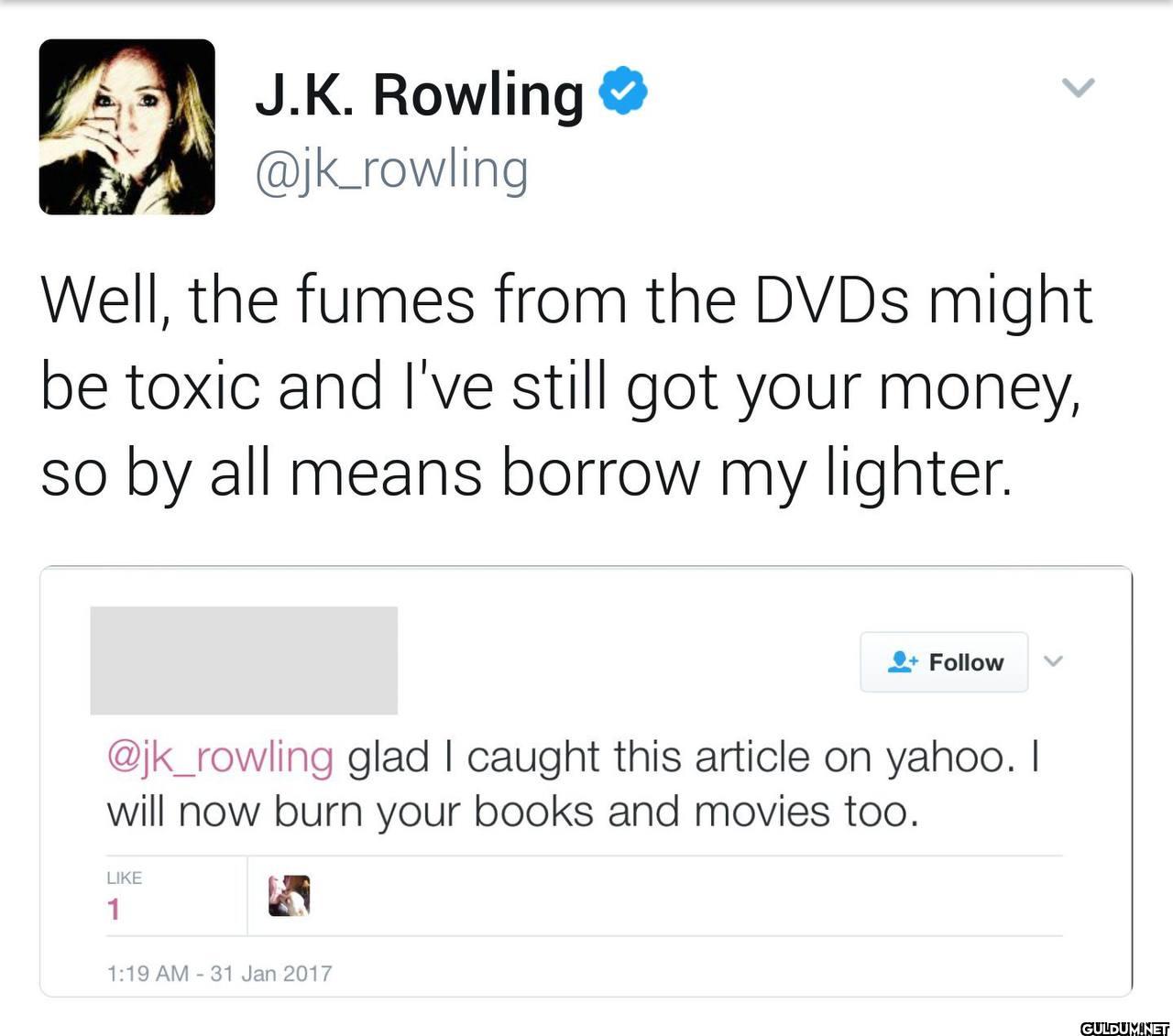
Task: Click the like count number 1
Action: tap(114, 910)
